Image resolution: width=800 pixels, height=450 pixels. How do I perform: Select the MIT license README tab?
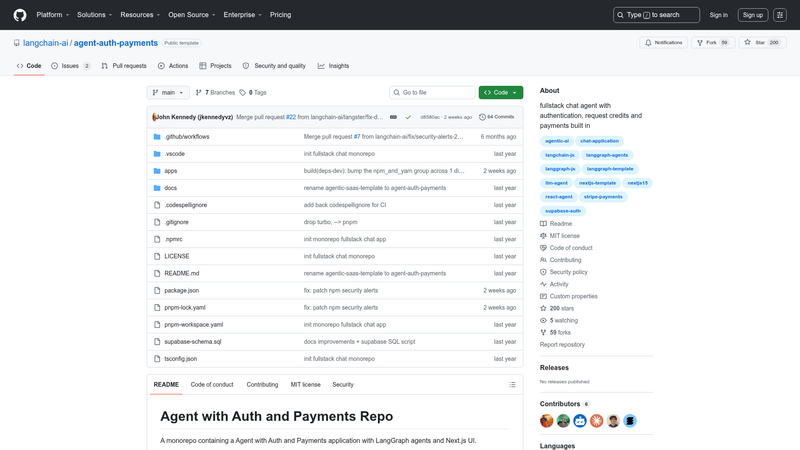[x=306, y=385]
